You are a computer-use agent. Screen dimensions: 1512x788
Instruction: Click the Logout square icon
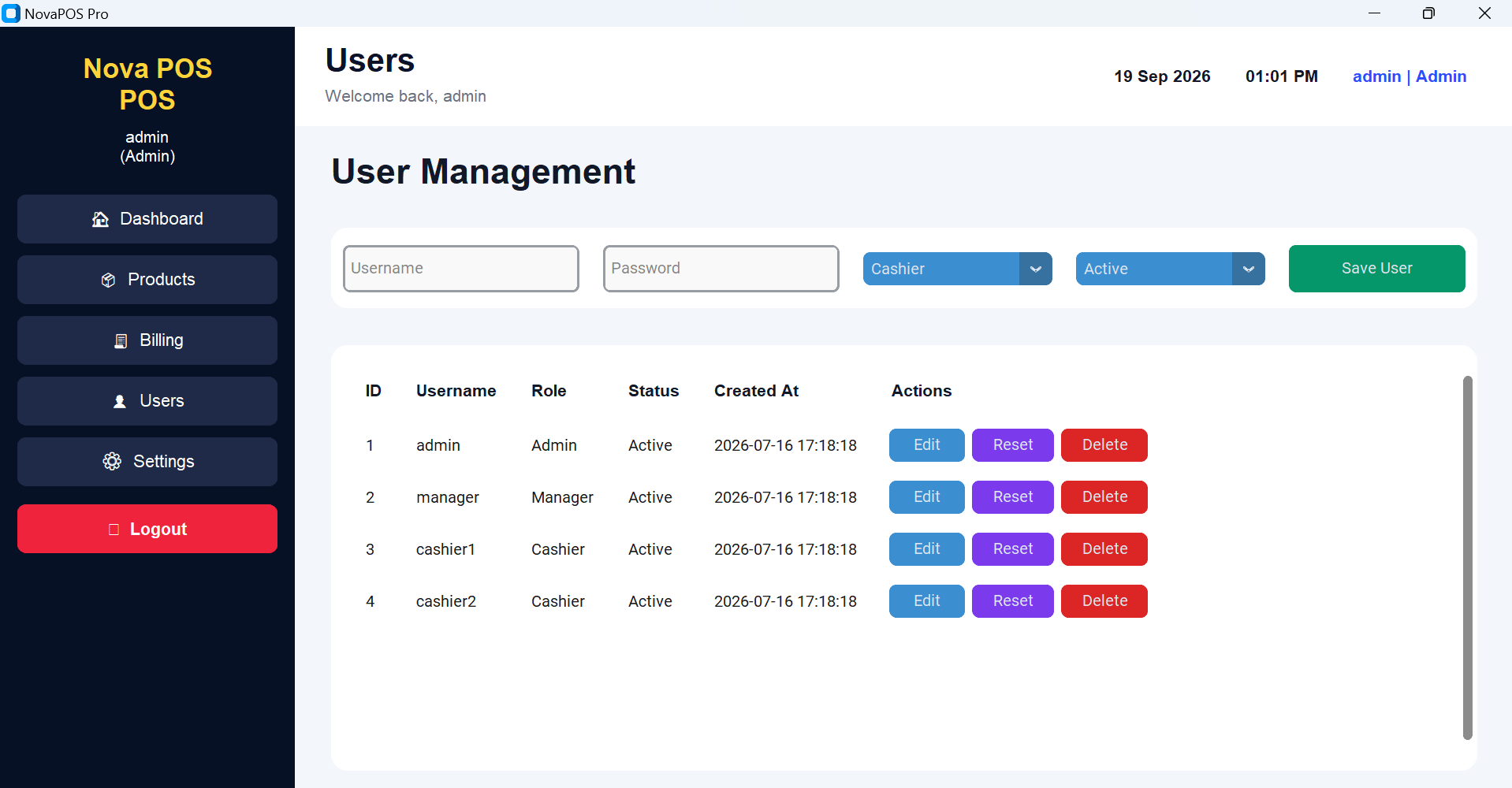click(114, 530)
